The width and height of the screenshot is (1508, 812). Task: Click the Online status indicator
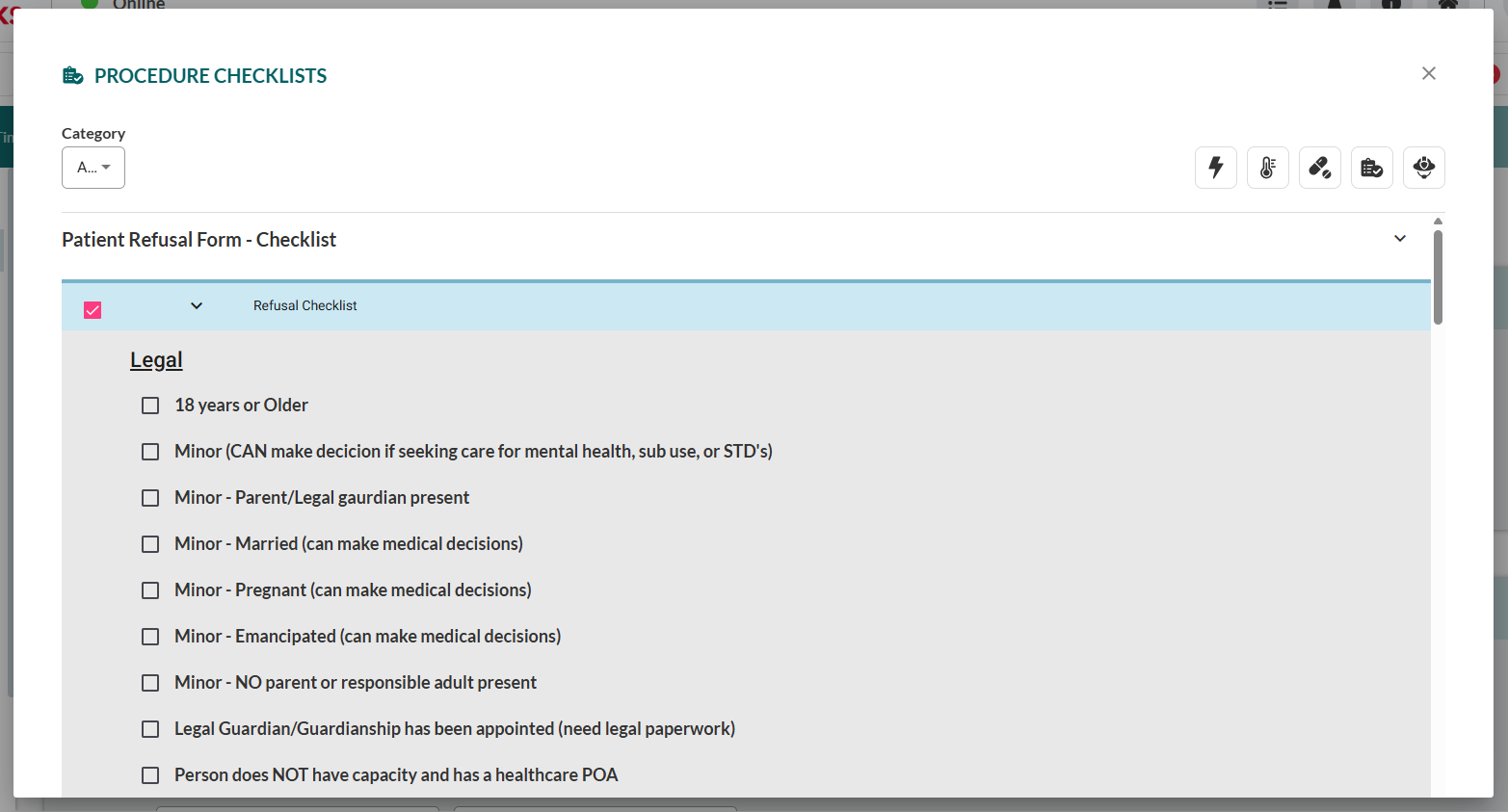coord(90,5)
